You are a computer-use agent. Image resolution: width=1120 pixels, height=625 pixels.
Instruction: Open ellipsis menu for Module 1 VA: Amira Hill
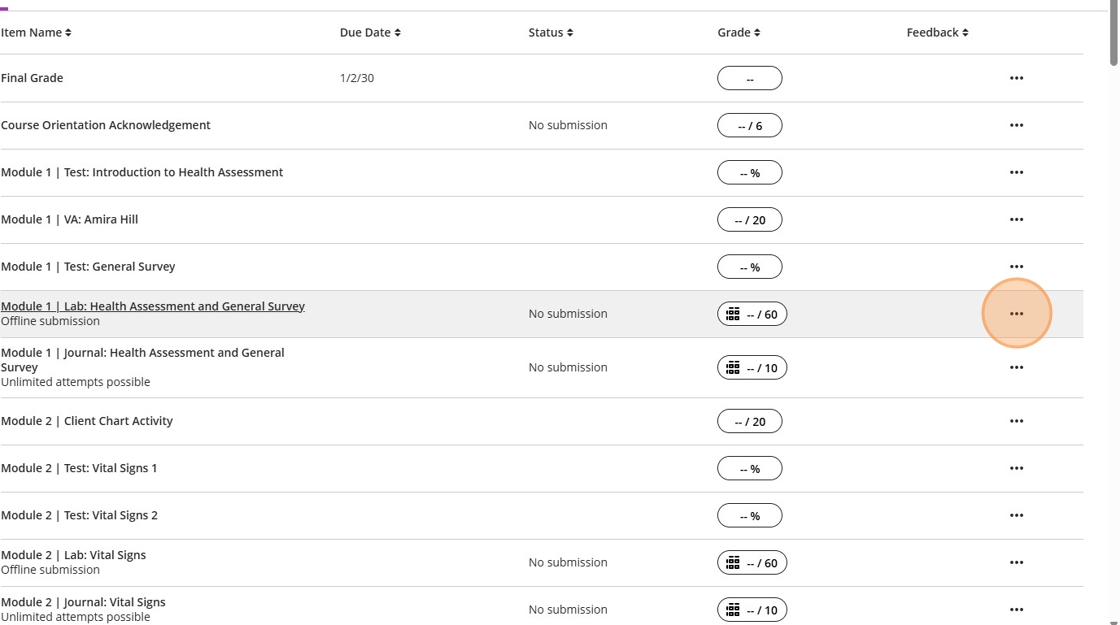point(1016,220)
